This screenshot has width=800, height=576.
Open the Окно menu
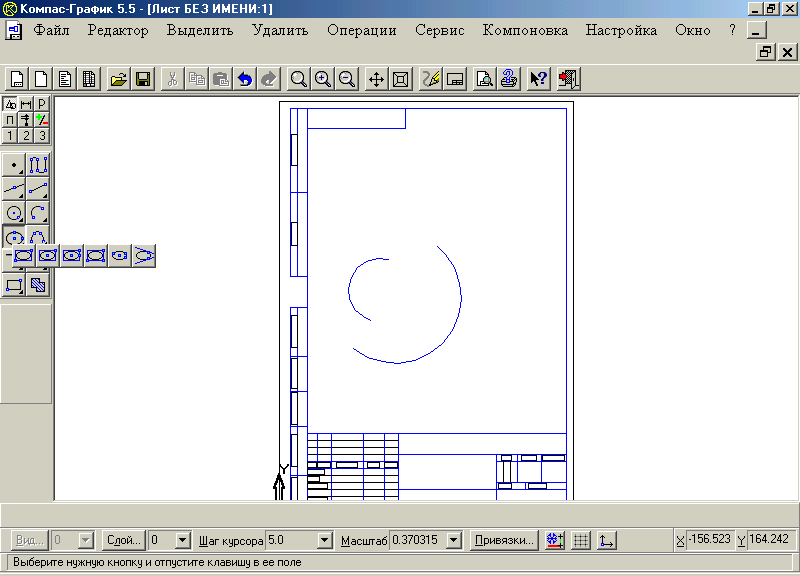(x=693, y=30)
